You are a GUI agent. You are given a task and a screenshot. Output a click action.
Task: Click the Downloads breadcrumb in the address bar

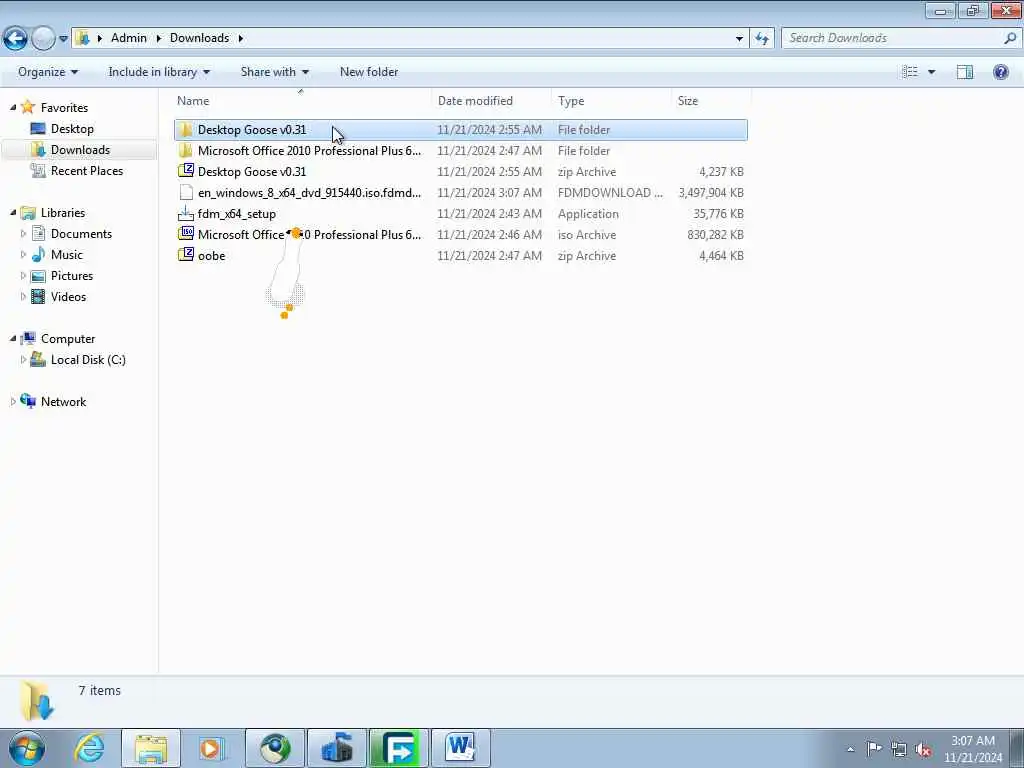pyautogui.click(x=199, y=38)
